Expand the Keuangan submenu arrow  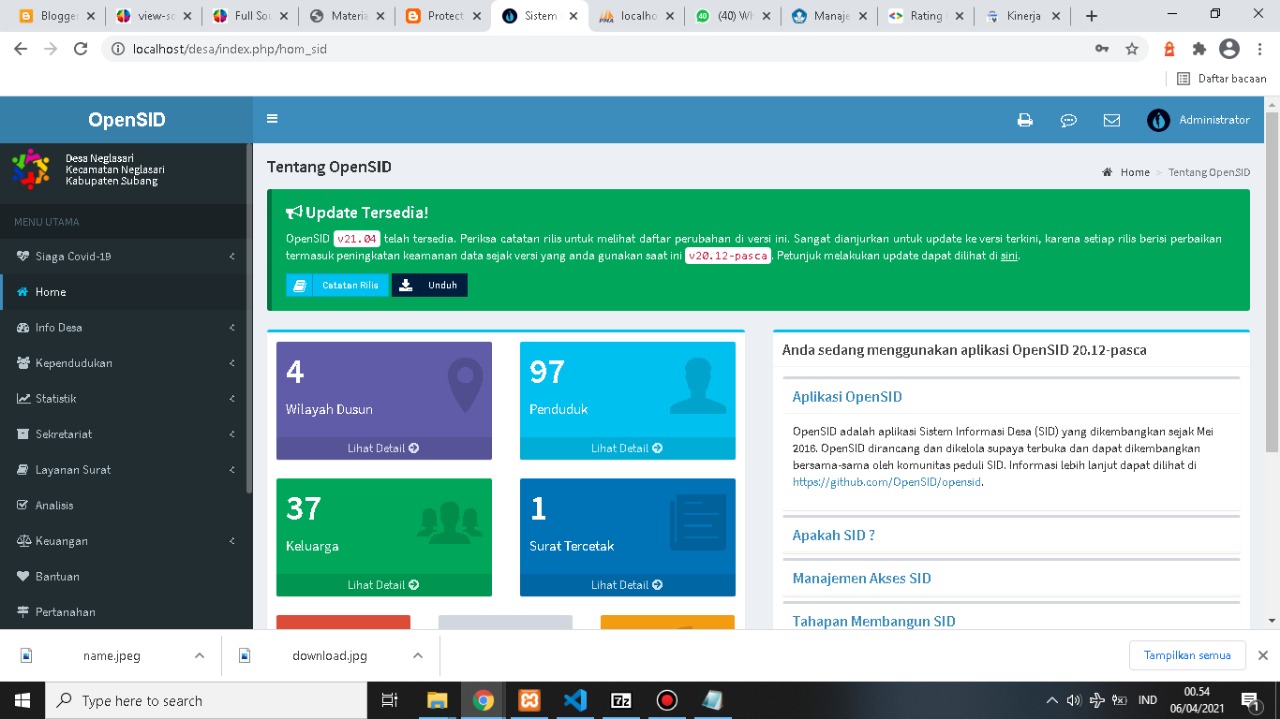click(232, 541)
